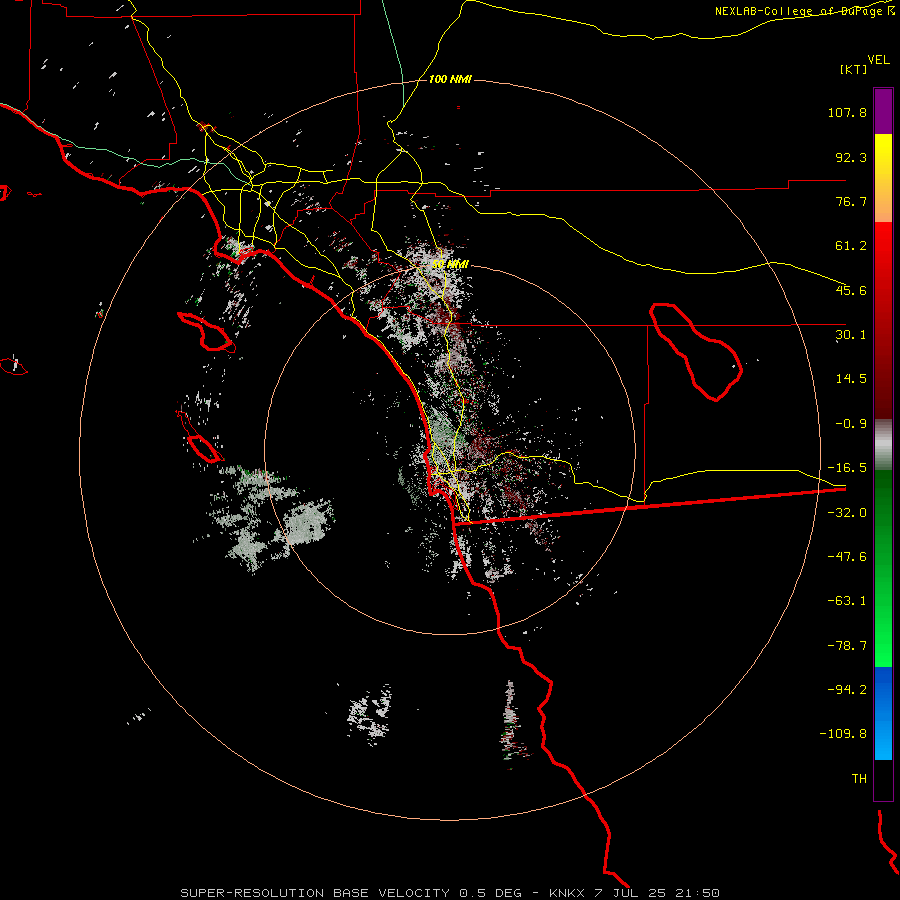The image size is (900, 900).
Task: Click the -16.5 legend value
Action: [847, 468]
